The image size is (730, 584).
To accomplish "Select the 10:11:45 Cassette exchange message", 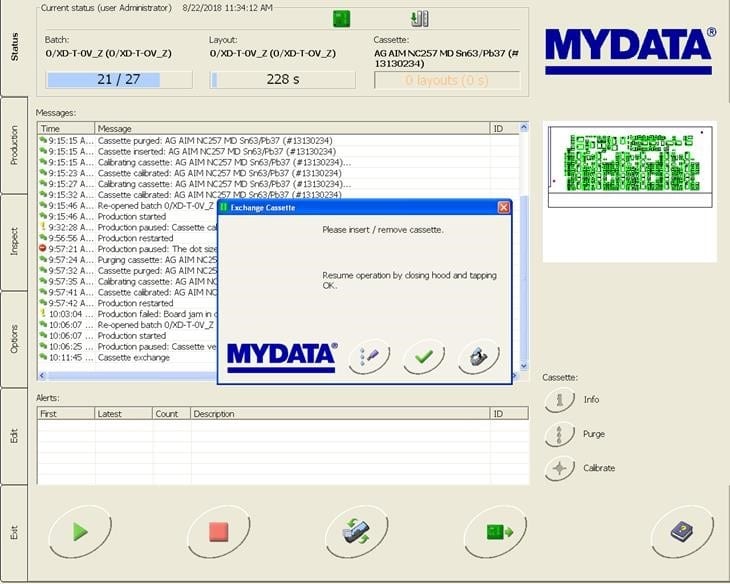I will coord(128,358).
